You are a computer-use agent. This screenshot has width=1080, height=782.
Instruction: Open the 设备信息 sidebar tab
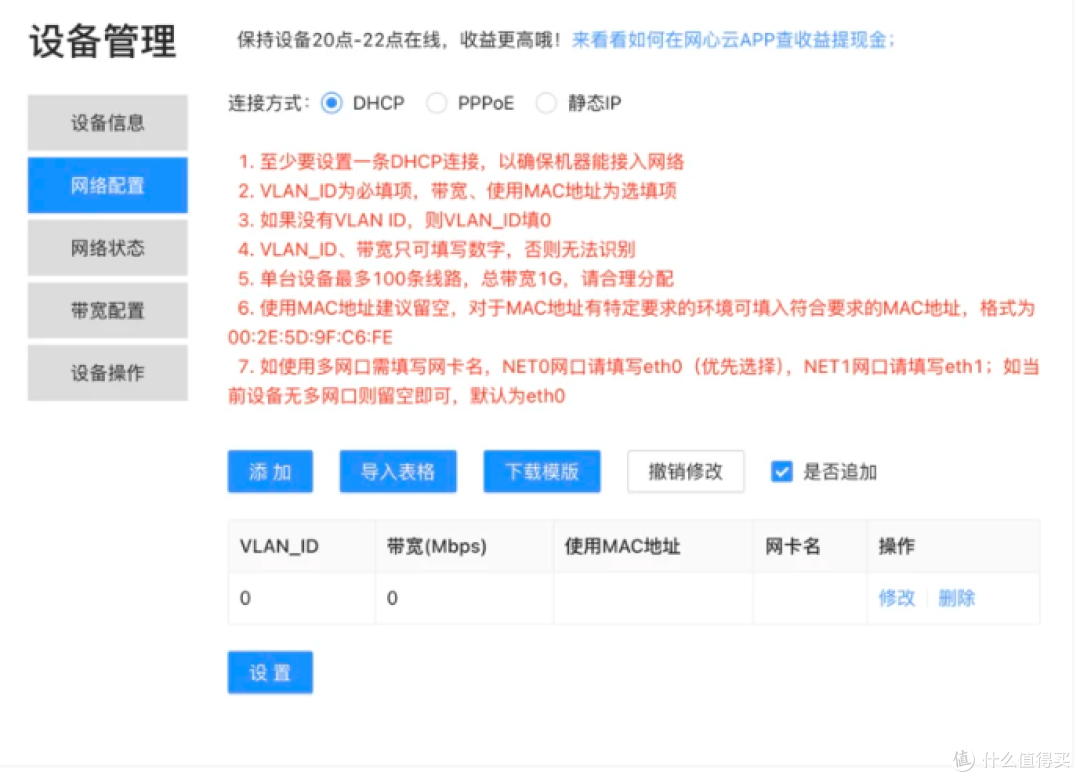coord(107,123)
